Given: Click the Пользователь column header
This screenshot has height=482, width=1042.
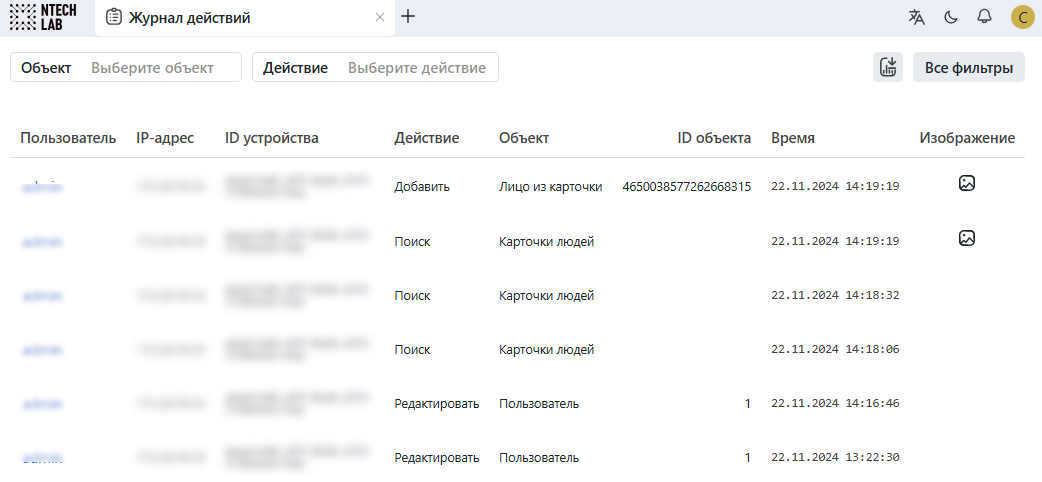Looking at the screenshot, I should click(x=68, y=138).
